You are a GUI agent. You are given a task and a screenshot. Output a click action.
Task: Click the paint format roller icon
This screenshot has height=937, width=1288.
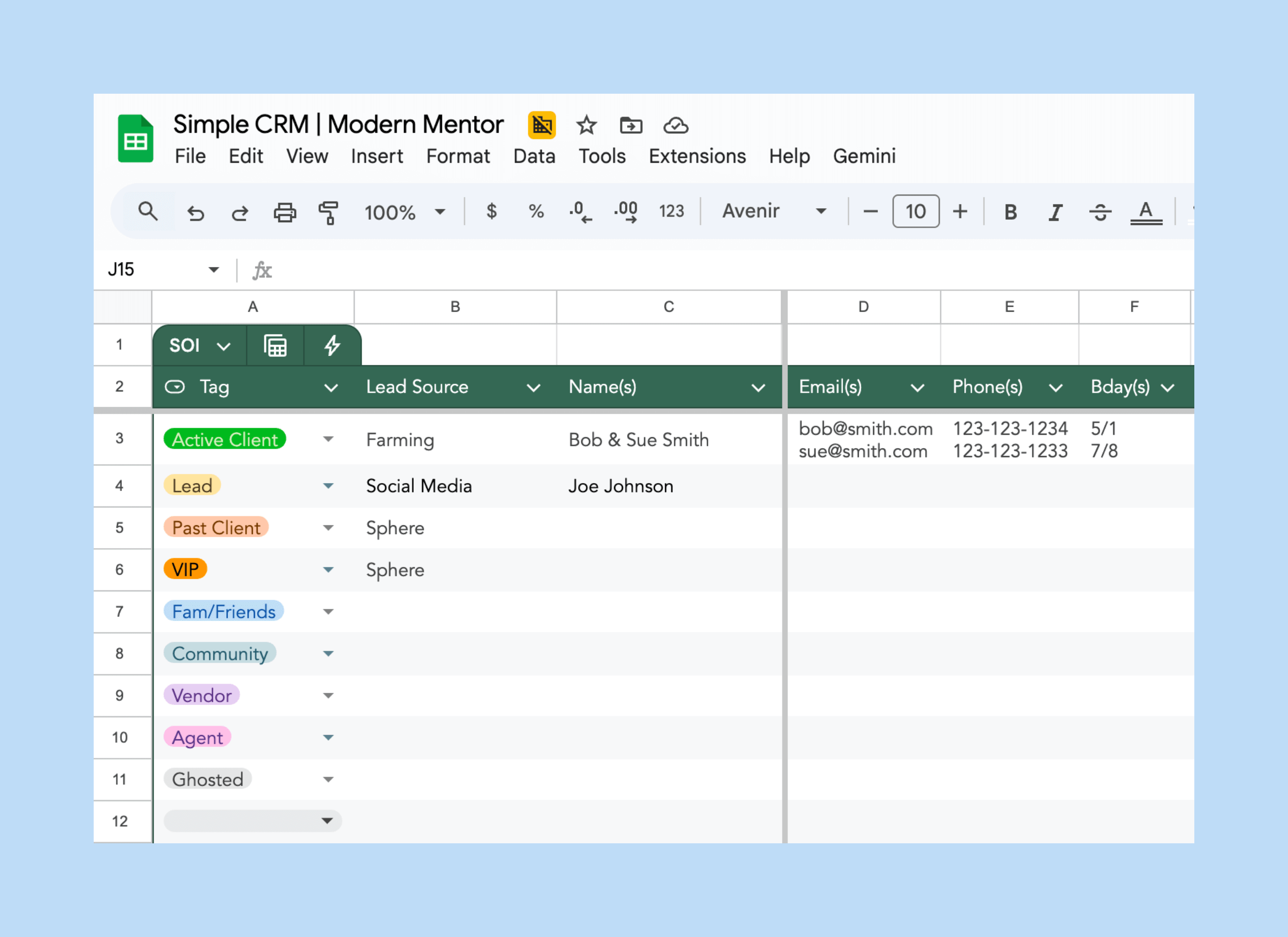click(328, 212)
